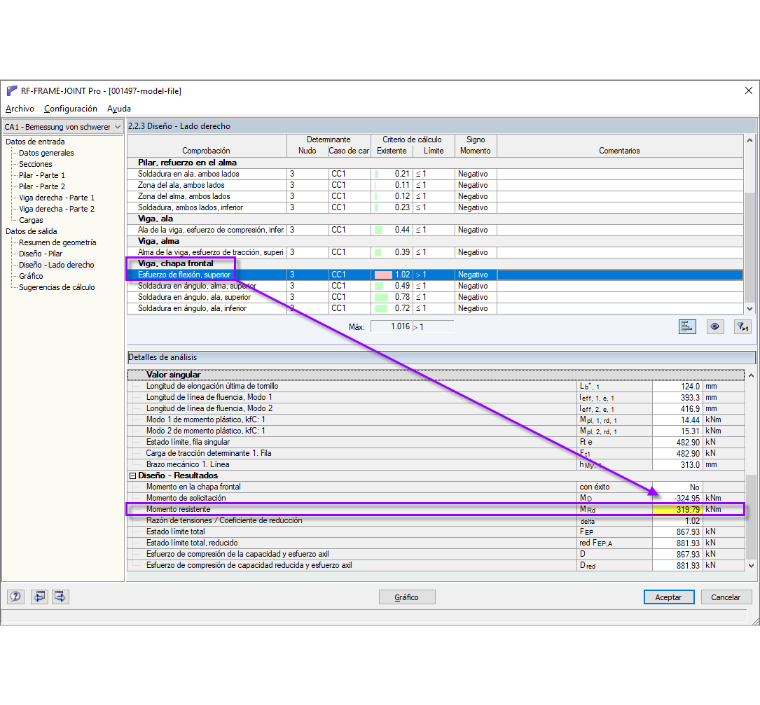Open the Ayuda menu
Image resolution: width=760 pixels, height=705 pixels.
(119, 109)
